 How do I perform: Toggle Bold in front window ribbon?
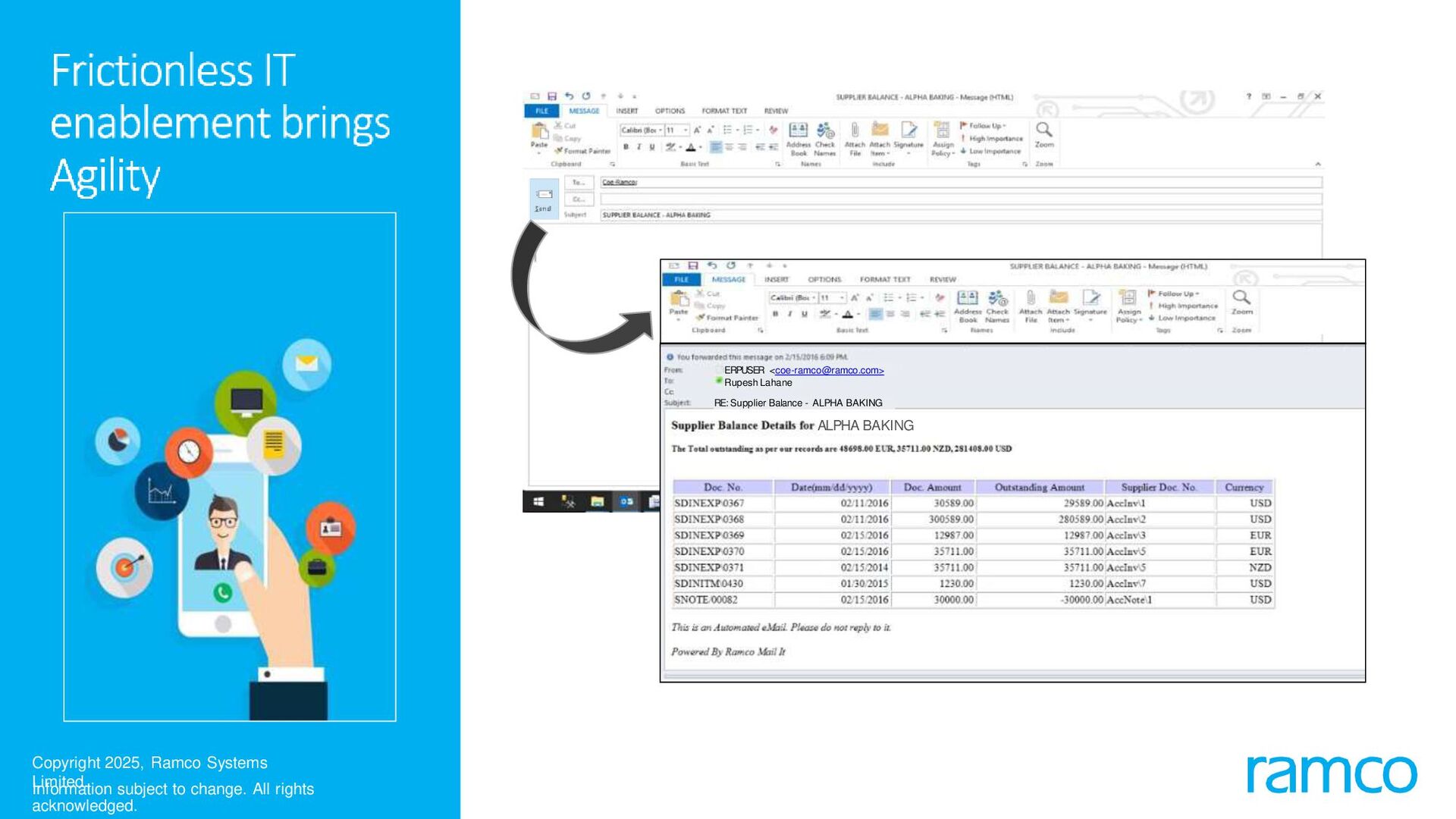775,314
